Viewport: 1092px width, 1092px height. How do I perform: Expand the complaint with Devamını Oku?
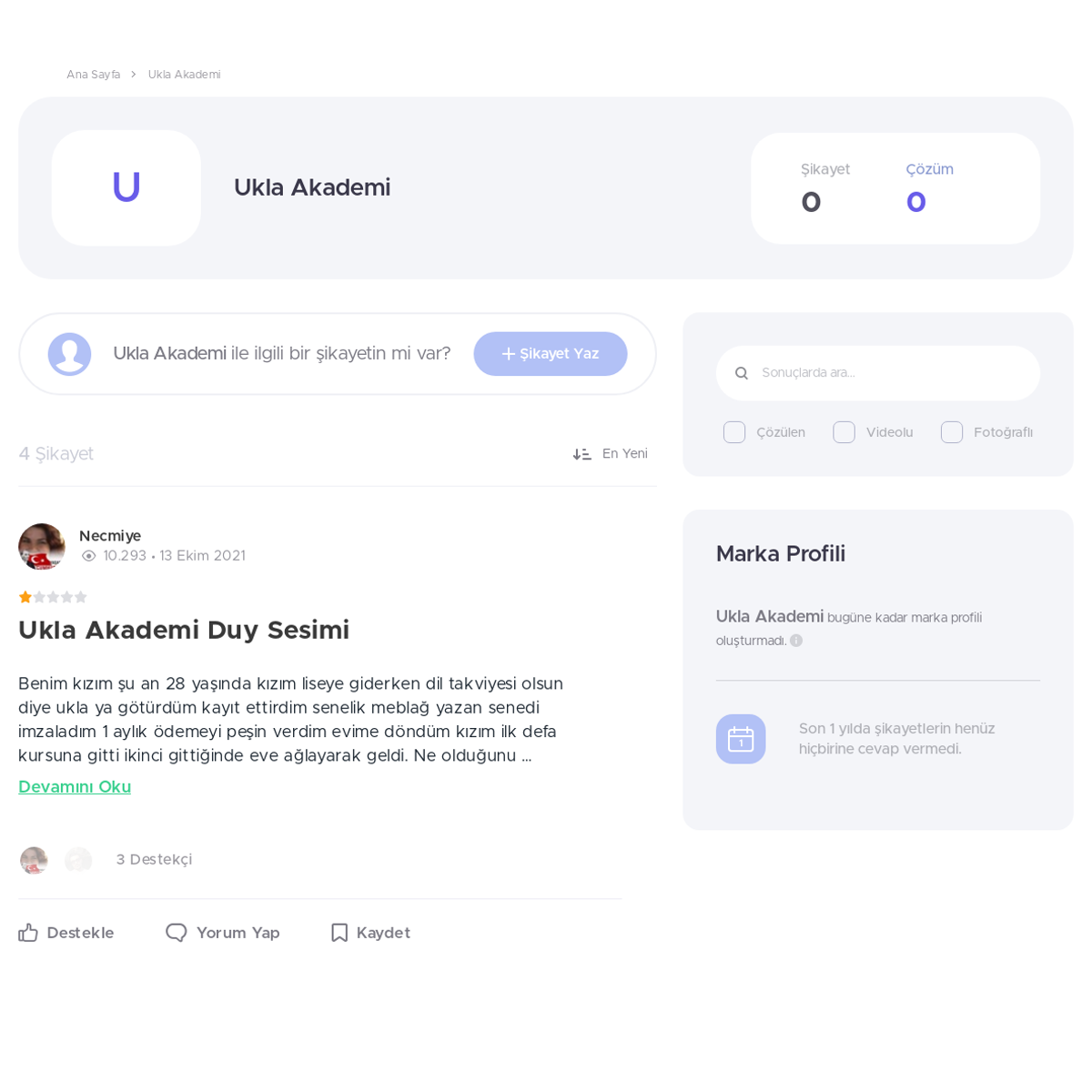(x=75, y=787)
